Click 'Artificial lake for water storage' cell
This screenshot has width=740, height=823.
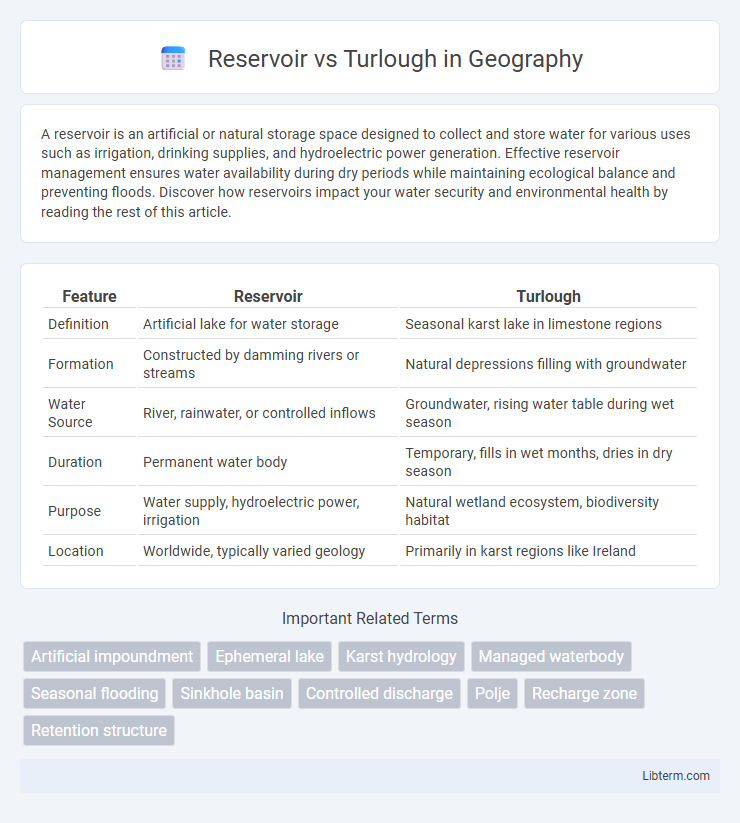click(x=268, y=324)
